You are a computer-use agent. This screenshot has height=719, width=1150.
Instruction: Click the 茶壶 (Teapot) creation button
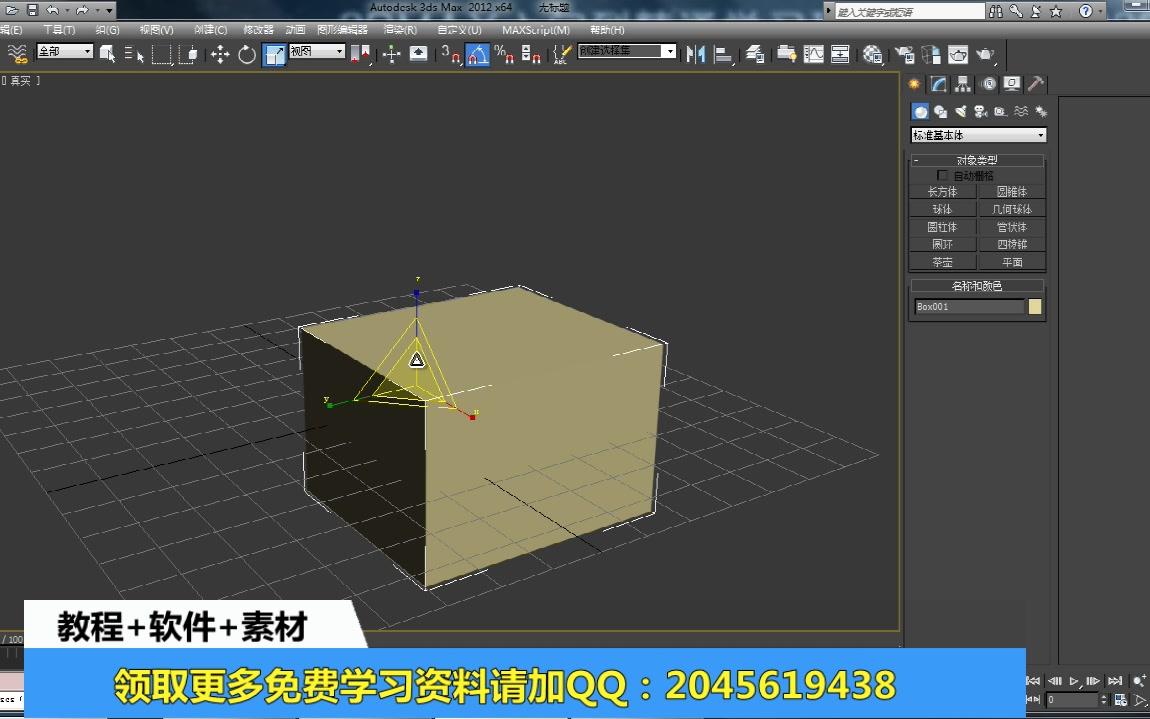pyautogui.click(x=941, y=261)
